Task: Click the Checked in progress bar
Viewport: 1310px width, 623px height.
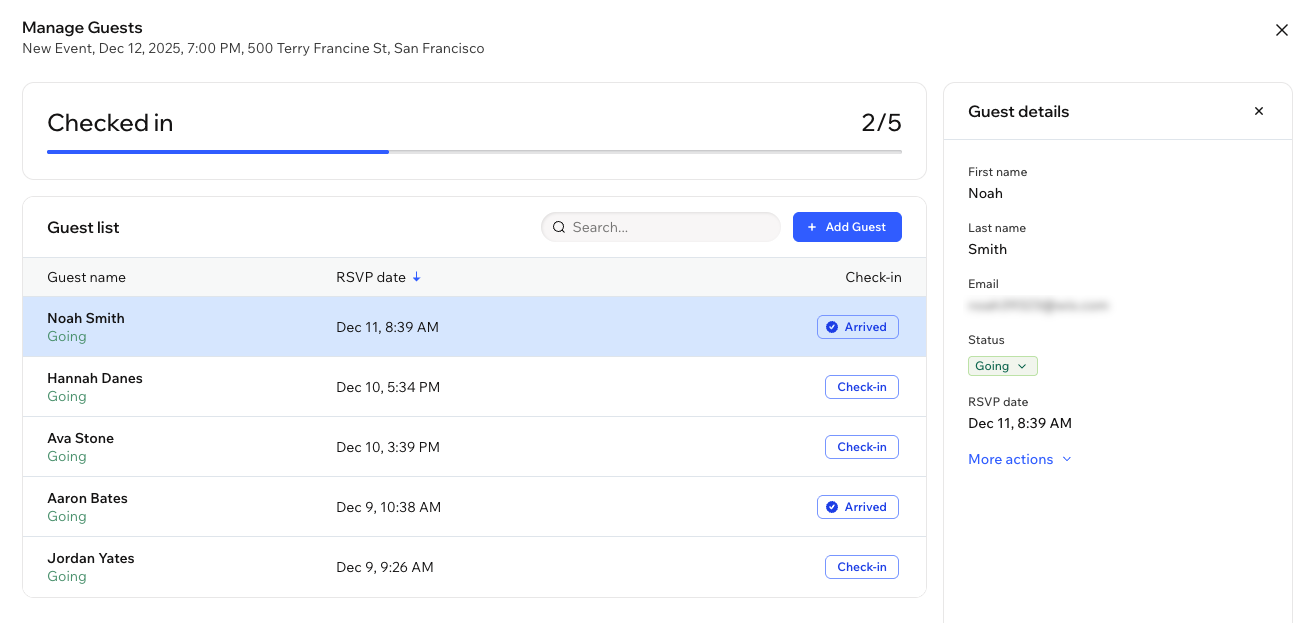Action: coord(475,152)
